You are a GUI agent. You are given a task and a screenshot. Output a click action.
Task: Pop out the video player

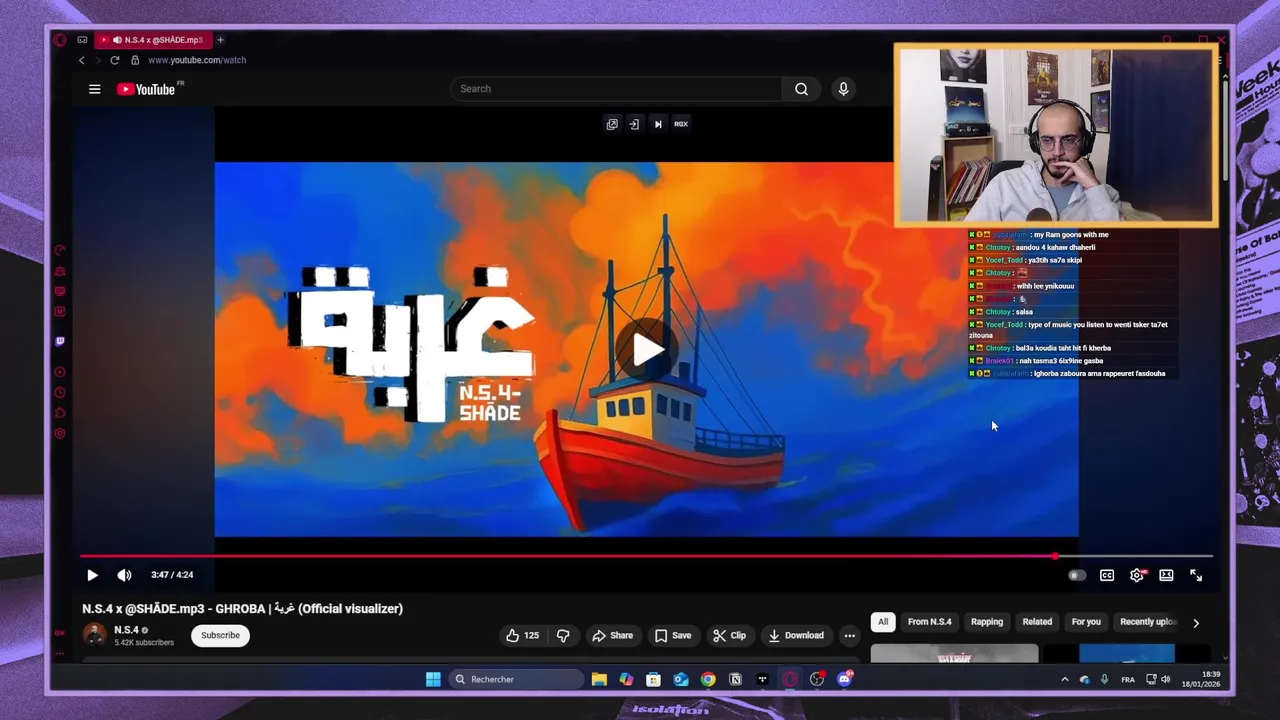[612, 124]
